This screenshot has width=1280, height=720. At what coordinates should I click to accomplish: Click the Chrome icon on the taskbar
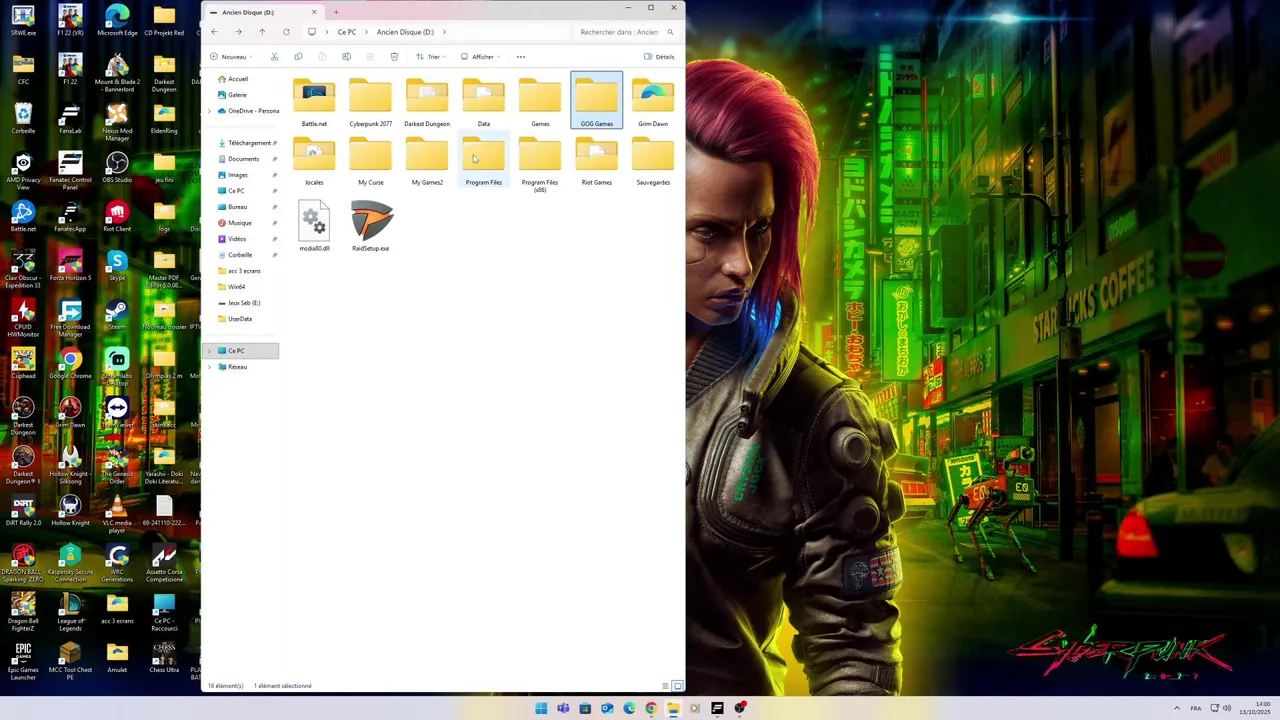pyautogui.click(x=651, y=708)
